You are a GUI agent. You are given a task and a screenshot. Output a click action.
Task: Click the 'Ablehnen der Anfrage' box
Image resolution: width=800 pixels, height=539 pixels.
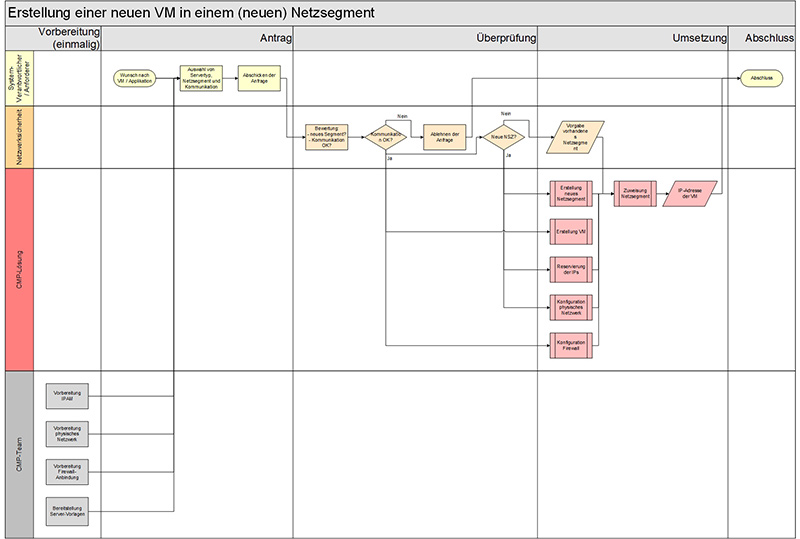click(x=446, y=137)
